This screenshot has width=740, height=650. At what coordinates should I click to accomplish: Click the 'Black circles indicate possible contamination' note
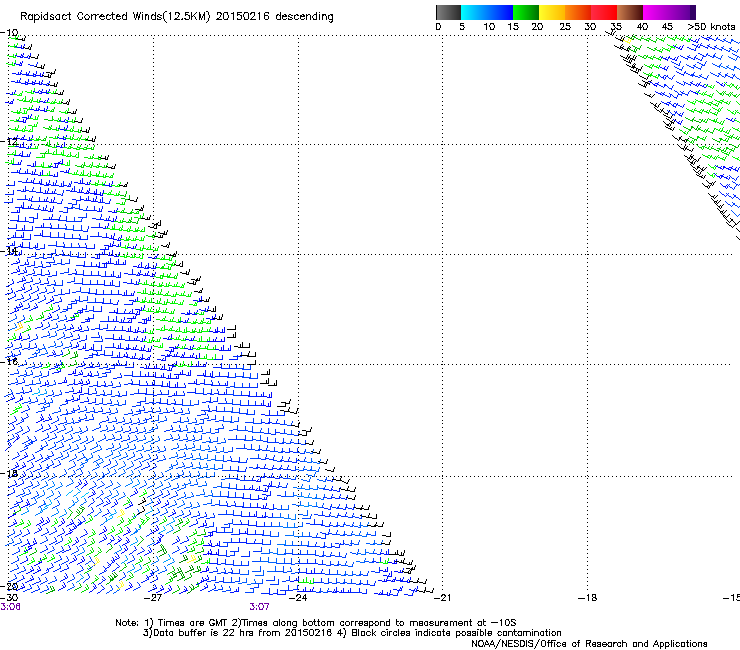449,633
